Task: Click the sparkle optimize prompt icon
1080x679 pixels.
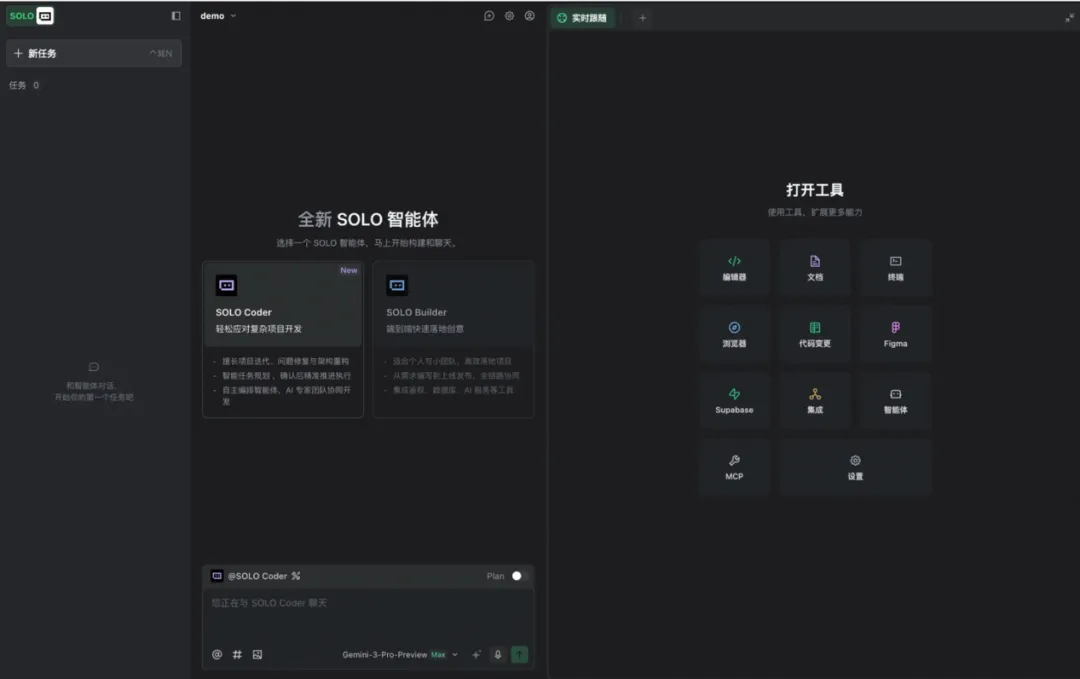Action: tap(476, 654)
